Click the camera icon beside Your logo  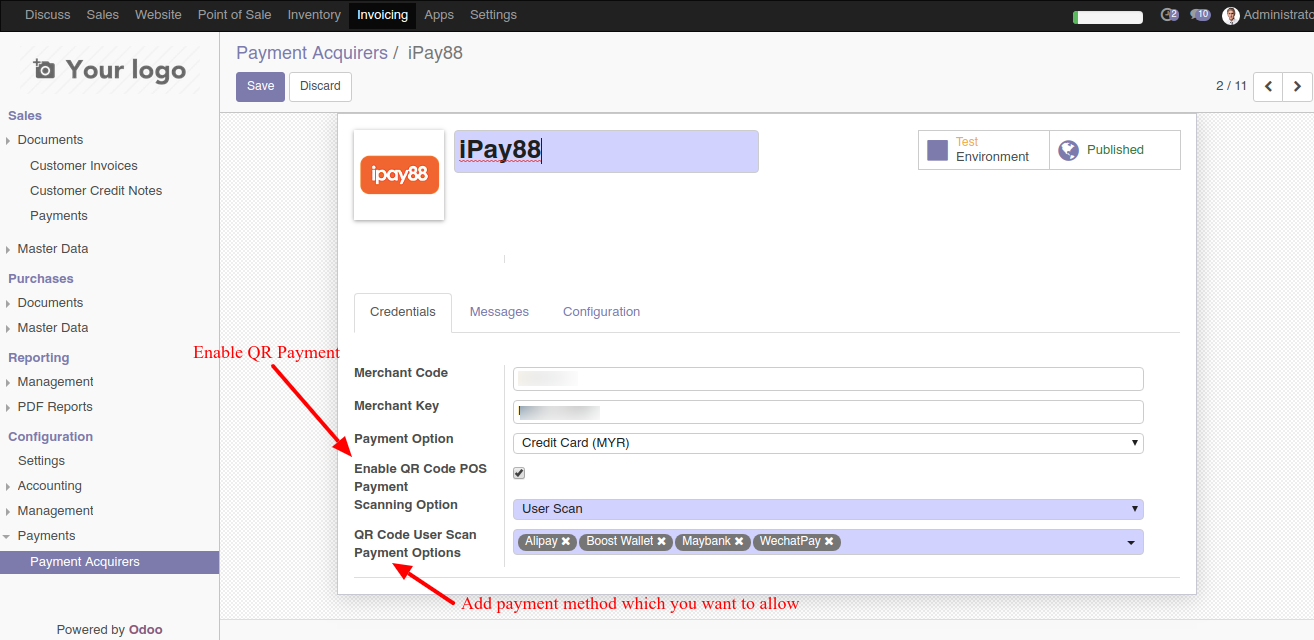(x=44, y=69)
